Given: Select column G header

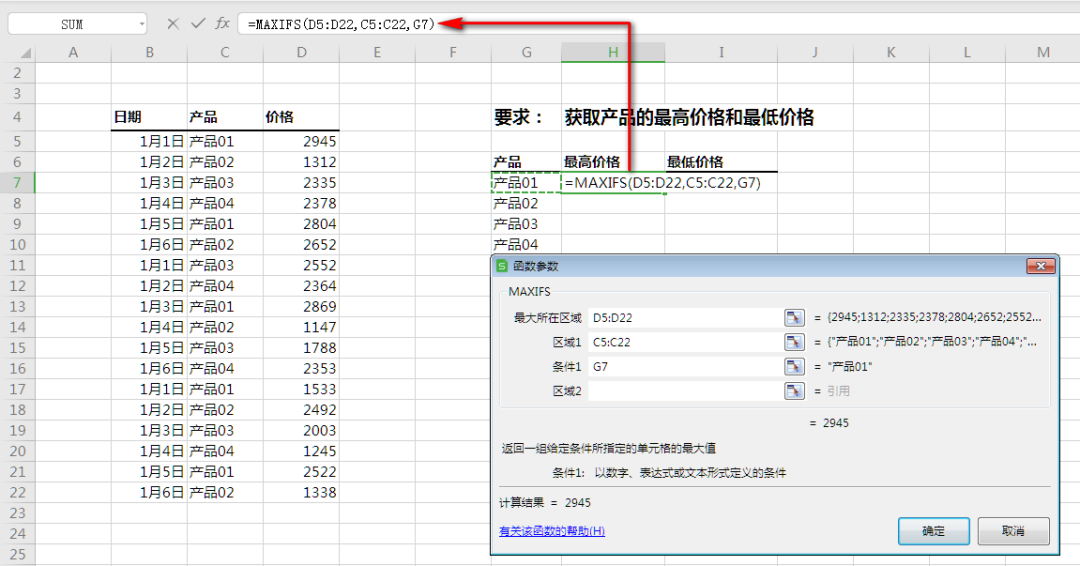Looking at the screenshot, I should (x=526, y=52).
